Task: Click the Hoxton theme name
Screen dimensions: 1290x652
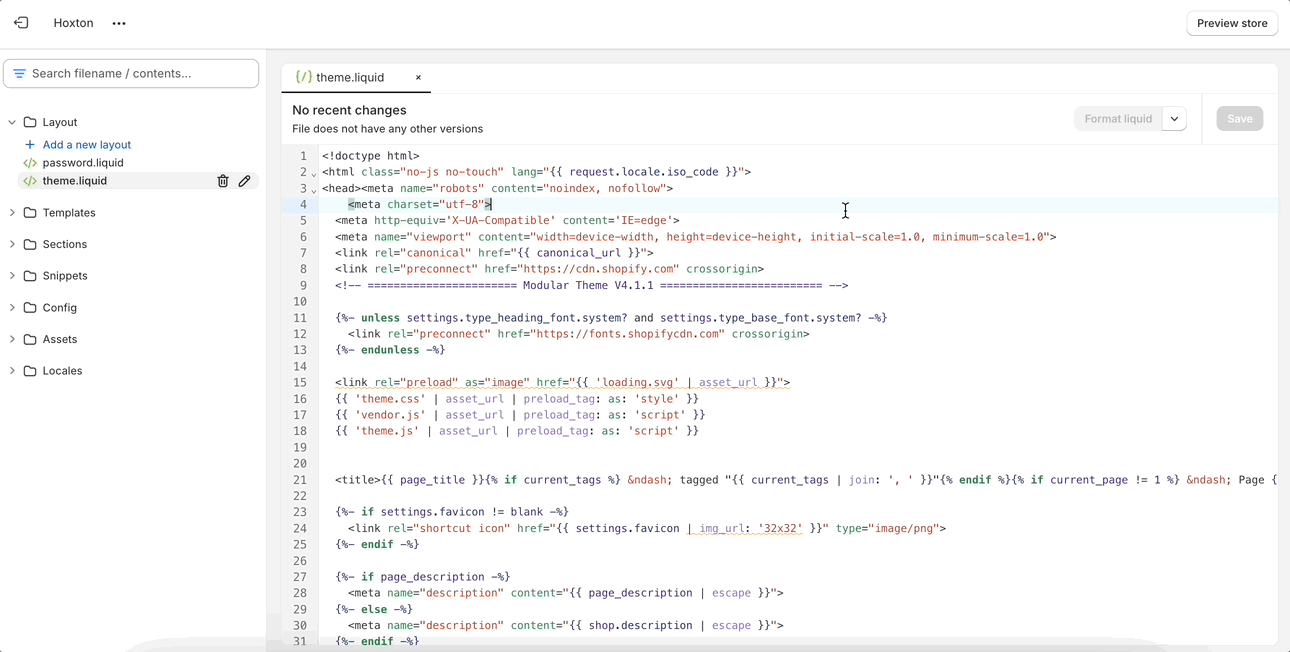Action: point(73,23)
